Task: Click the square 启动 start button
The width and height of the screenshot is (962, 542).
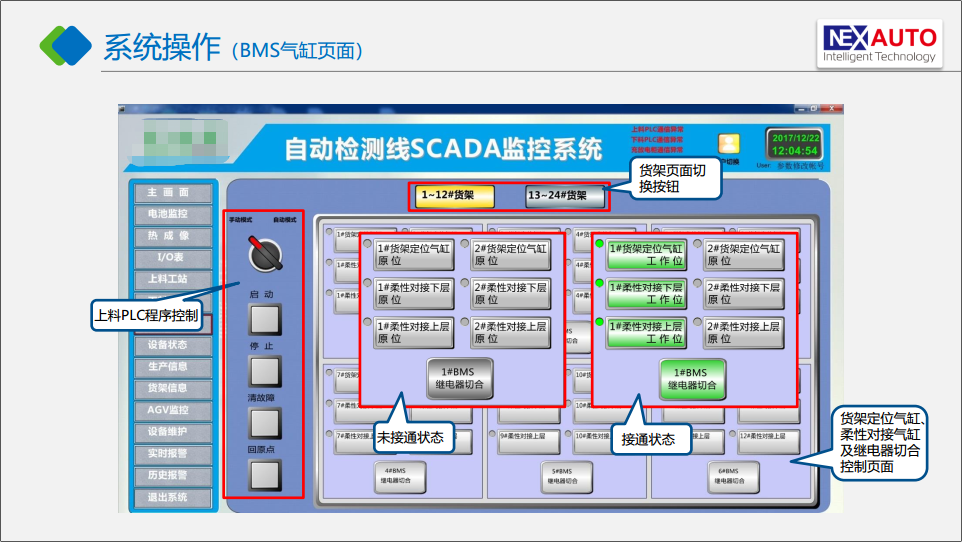Action: pos(265,319)
